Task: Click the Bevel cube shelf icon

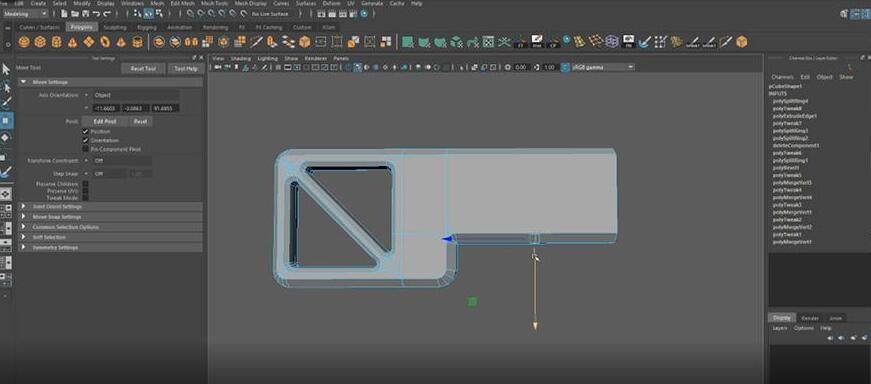Action: (x=304, y=42)
